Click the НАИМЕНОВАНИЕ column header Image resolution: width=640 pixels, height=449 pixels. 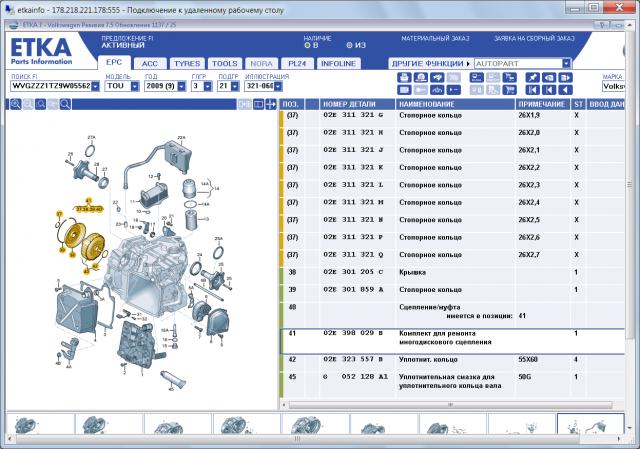point(455,104)
